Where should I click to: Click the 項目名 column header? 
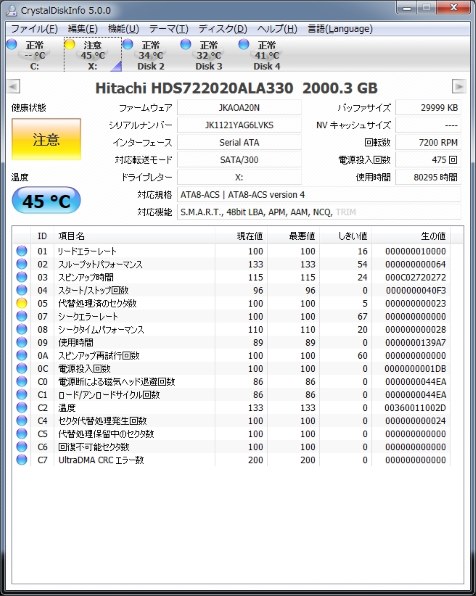(x=135, y=236)
